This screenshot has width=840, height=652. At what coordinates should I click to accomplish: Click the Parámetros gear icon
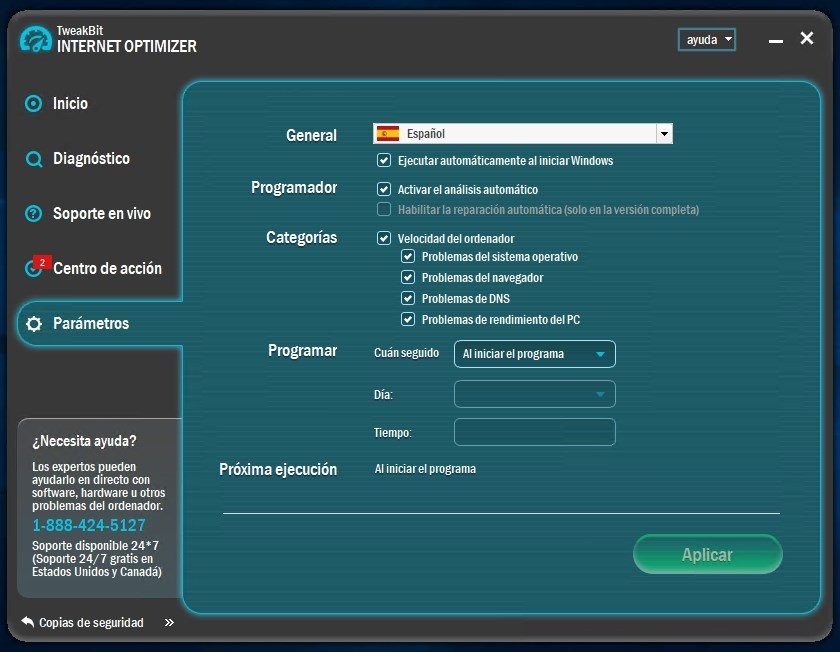(34, 324)
